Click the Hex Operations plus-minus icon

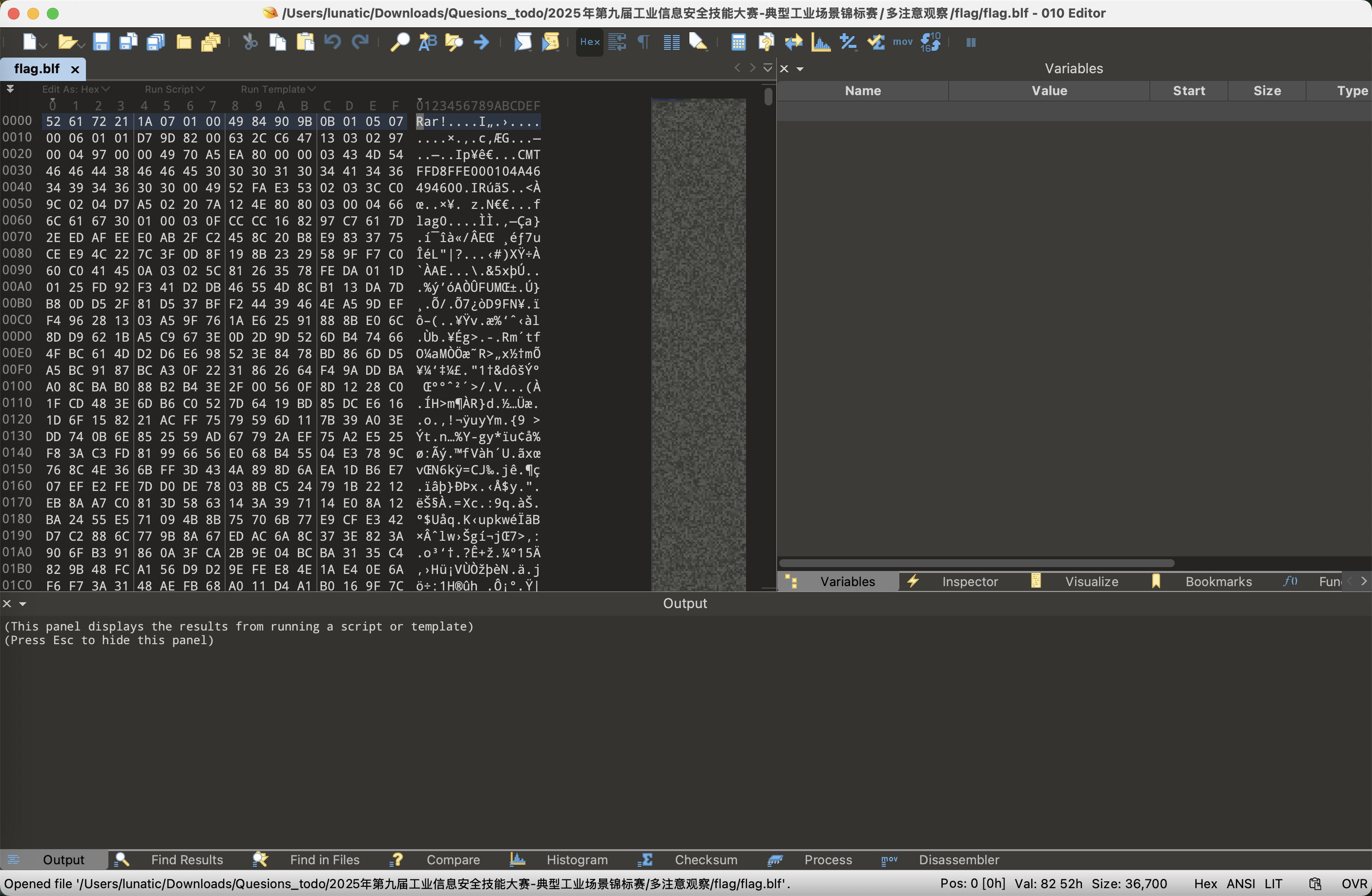[x=849, y=41]
